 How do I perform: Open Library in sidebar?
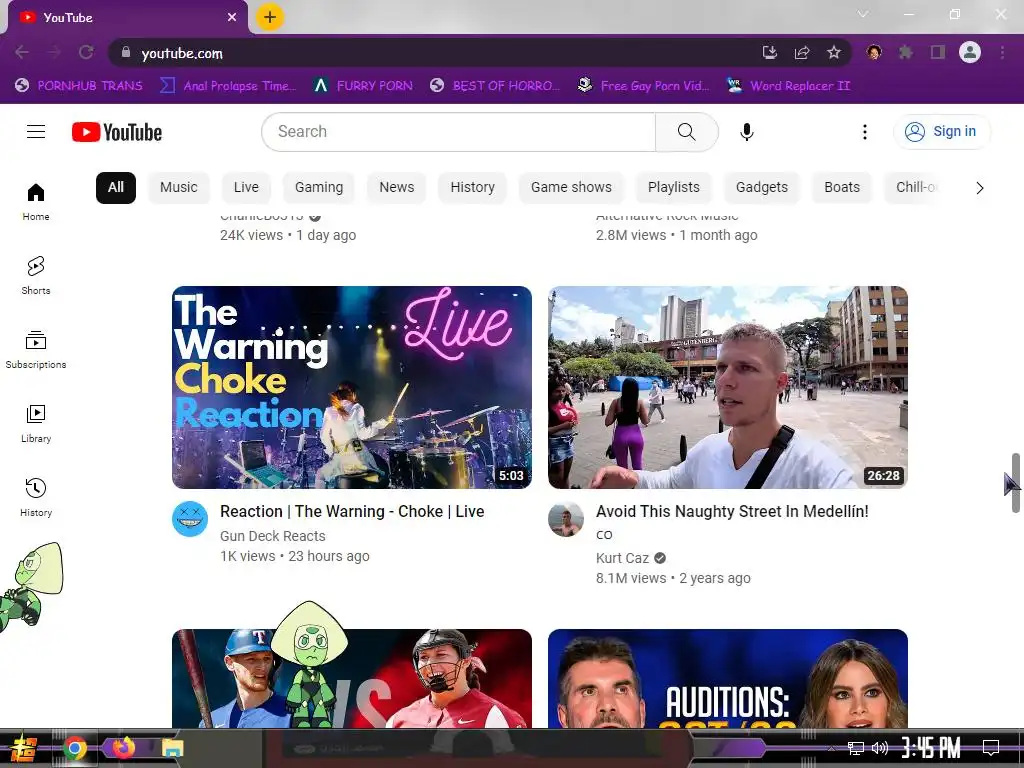(x=36, y=423)
